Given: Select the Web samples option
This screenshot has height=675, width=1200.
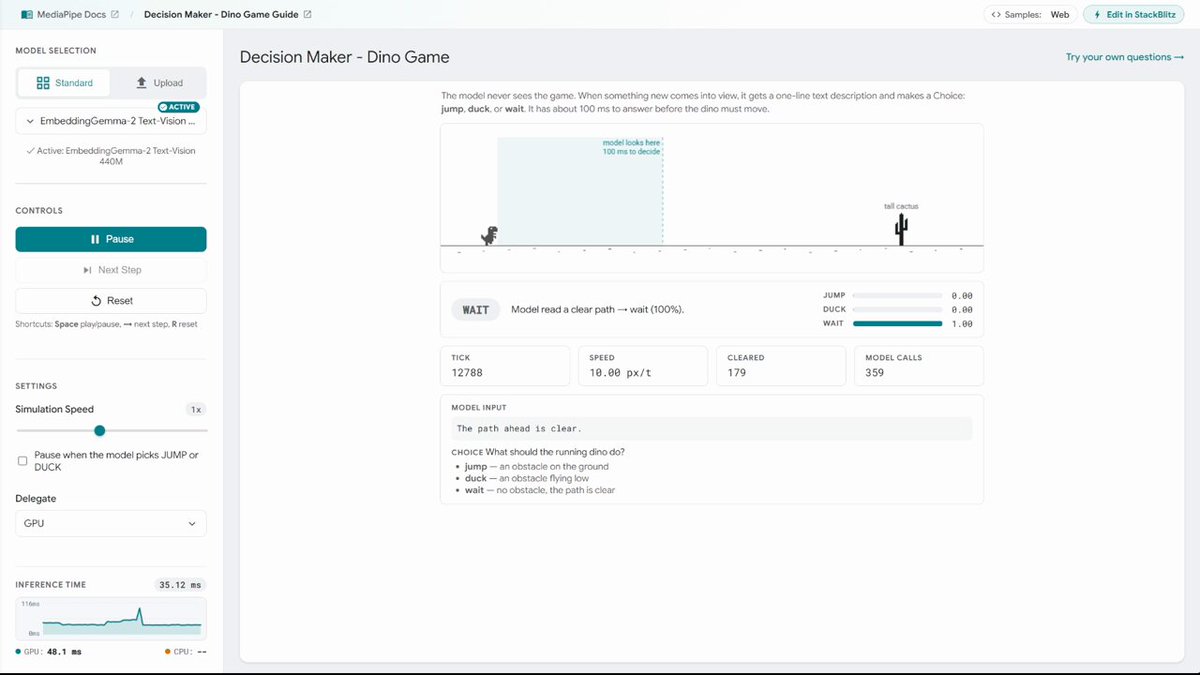Looking at the screenshot, I should click(x=1060, y=15).
